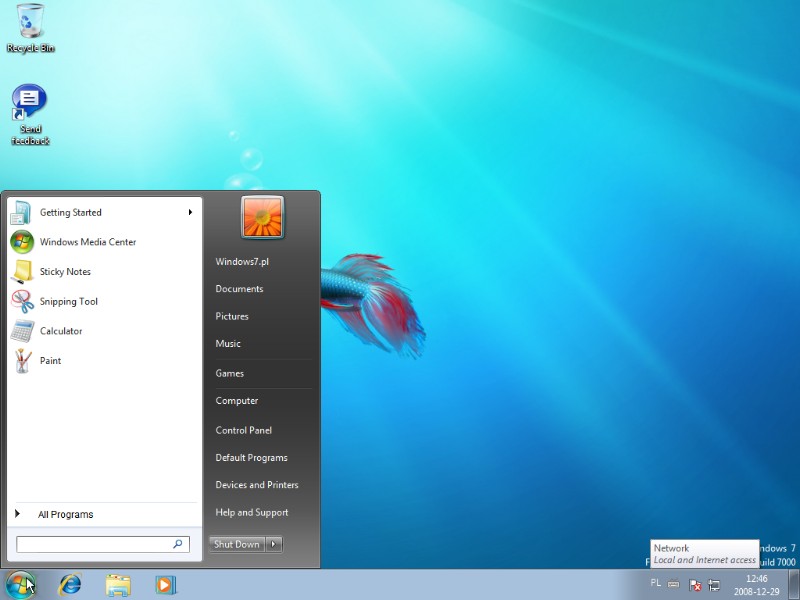Image resolution: width=800 pixels, height=600 pixels.
Task: Open the Windows7.pl user folder
Action: point(242,262)
